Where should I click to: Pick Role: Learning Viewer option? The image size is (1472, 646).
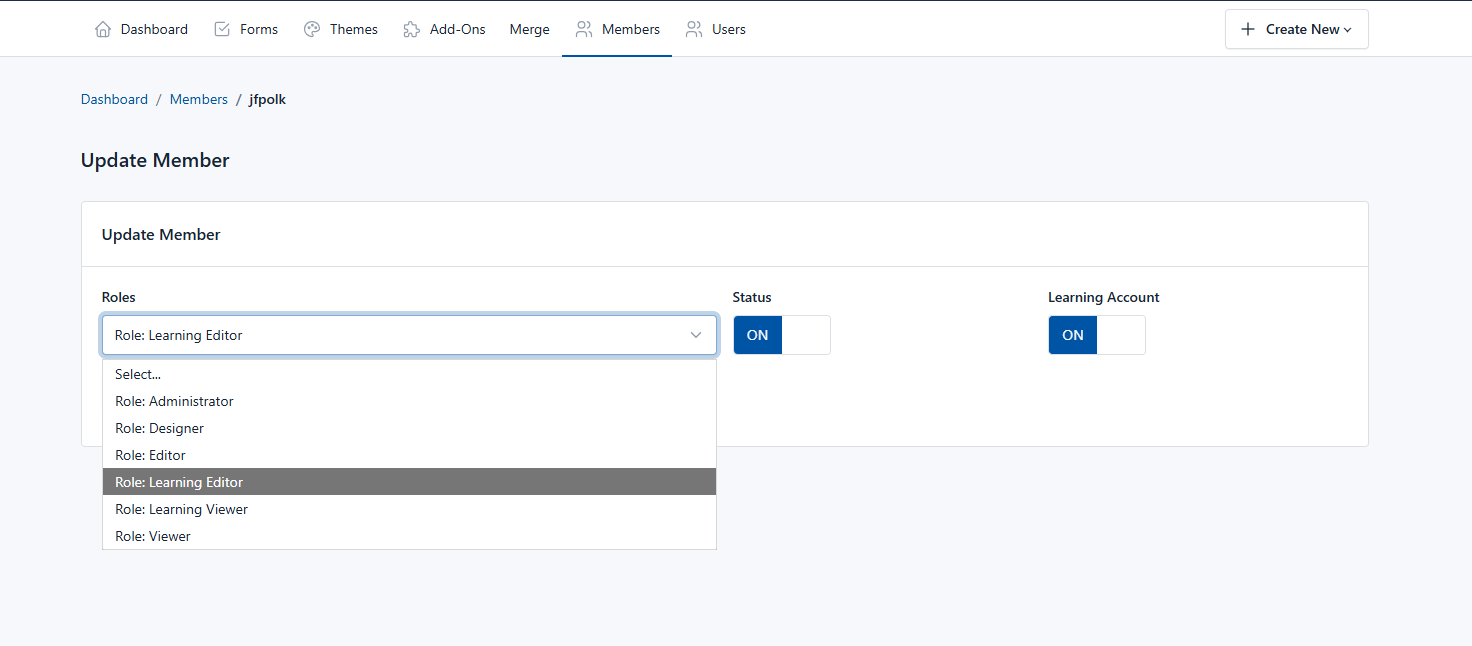181,509
